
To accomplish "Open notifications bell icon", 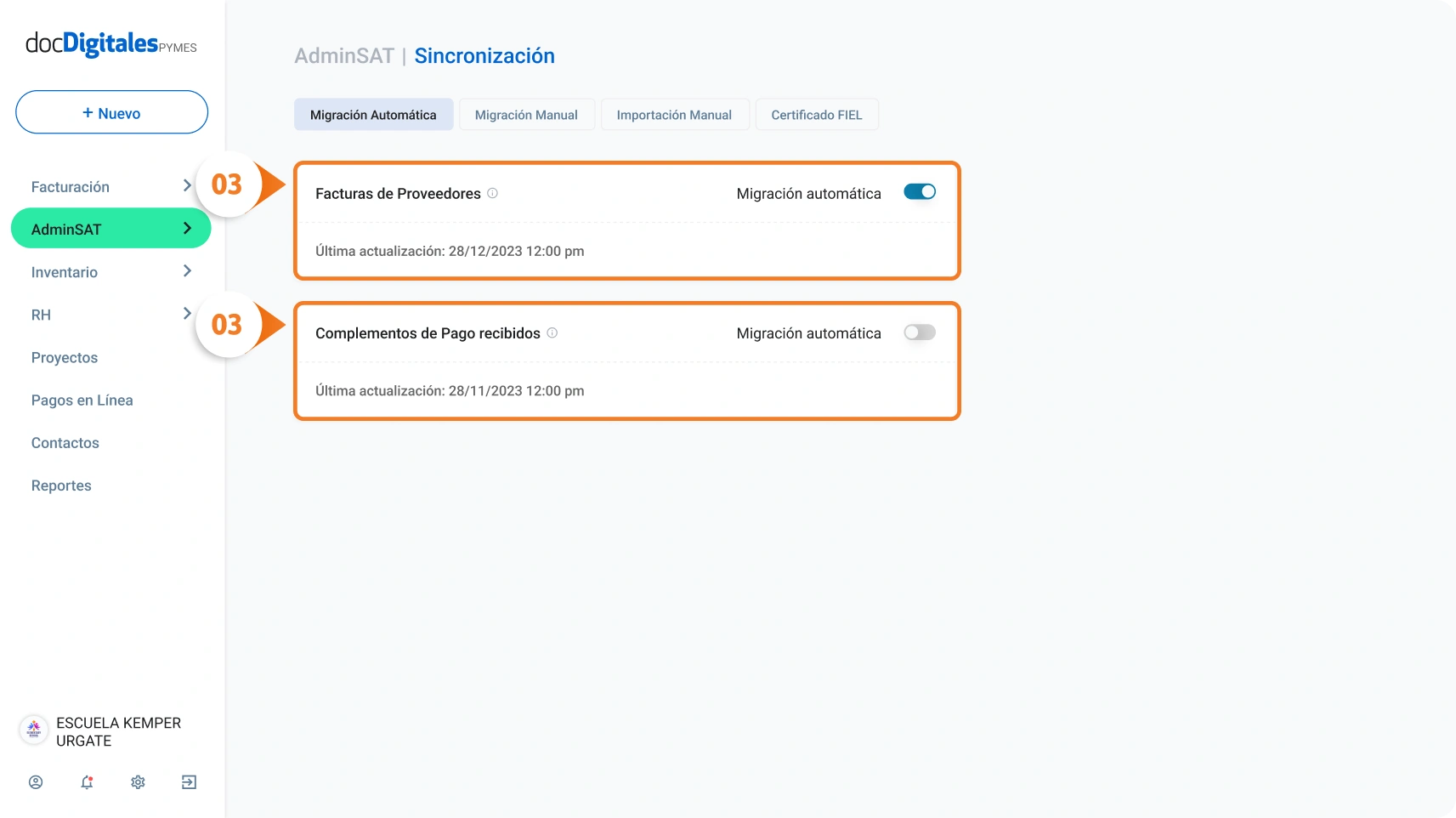I will click(x=87, y=782).
